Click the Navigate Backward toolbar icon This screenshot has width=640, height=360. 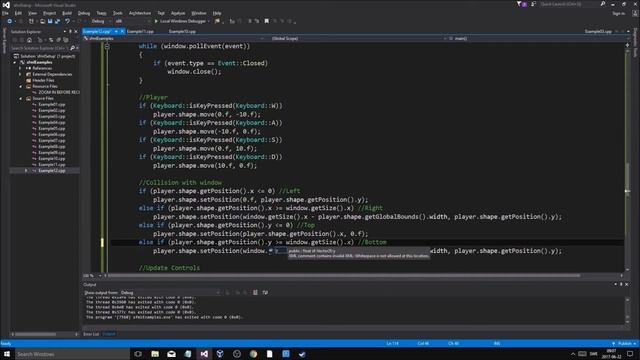tap(9, 21)
